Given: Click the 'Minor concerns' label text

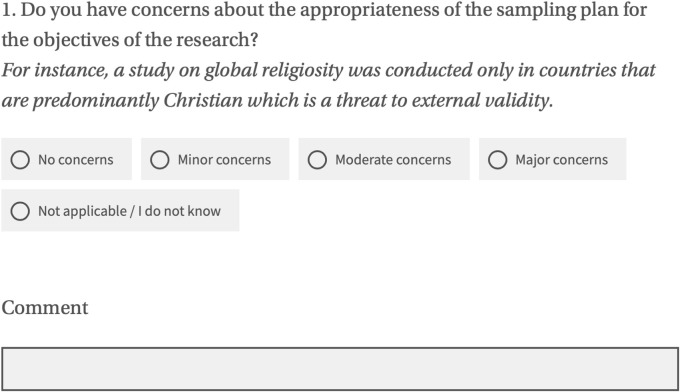Looking at the screenshot, I should [224, 160].
